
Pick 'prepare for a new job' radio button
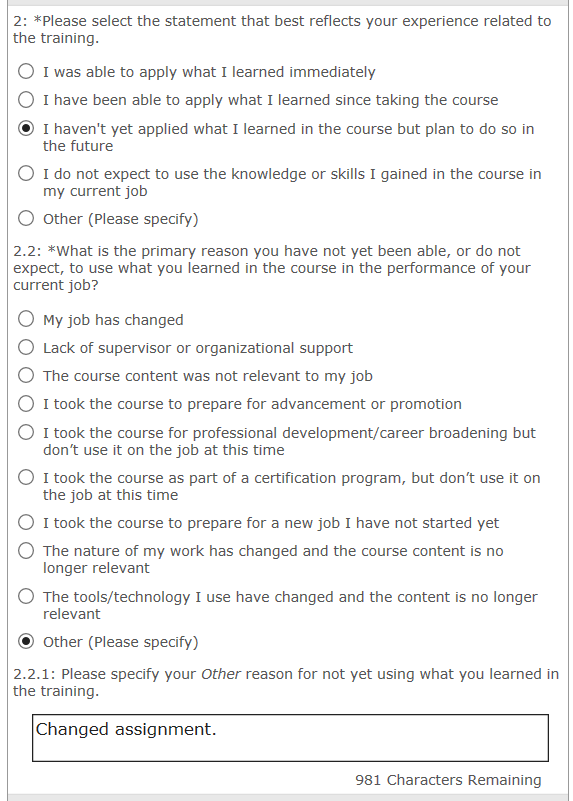(x=26, y=522)
